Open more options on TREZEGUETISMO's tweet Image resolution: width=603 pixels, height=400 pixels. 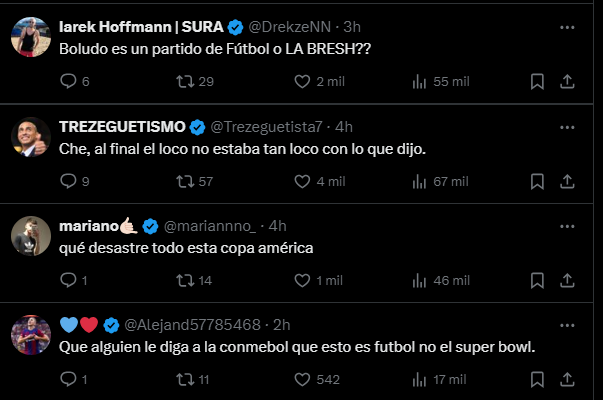[x=567, y=127]
